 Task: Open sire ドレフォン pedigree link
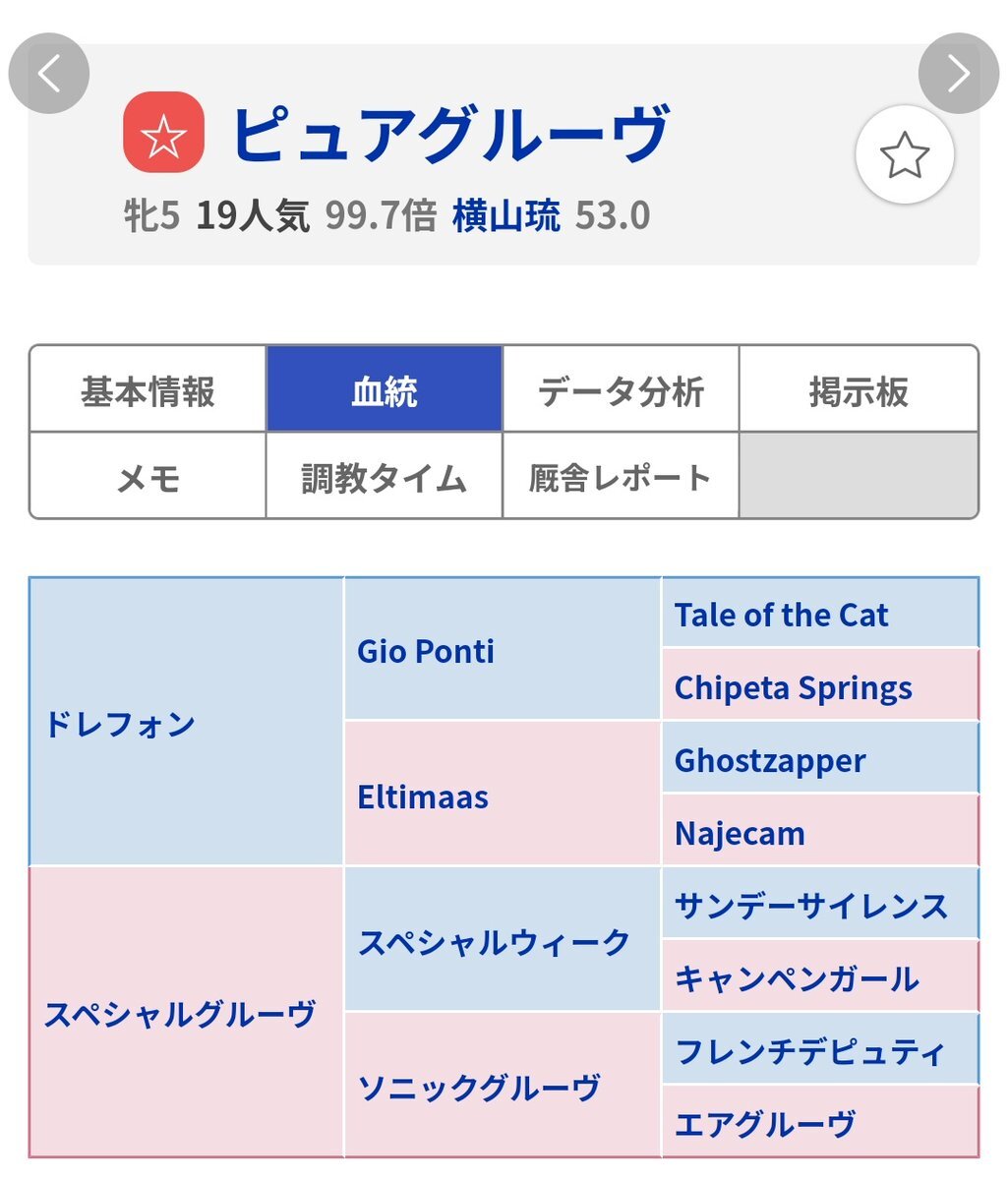120,725
